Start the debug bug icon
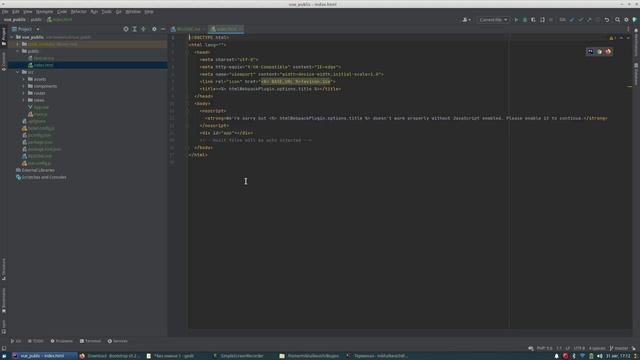Screen dimensions: 640x360 [525, 20]
